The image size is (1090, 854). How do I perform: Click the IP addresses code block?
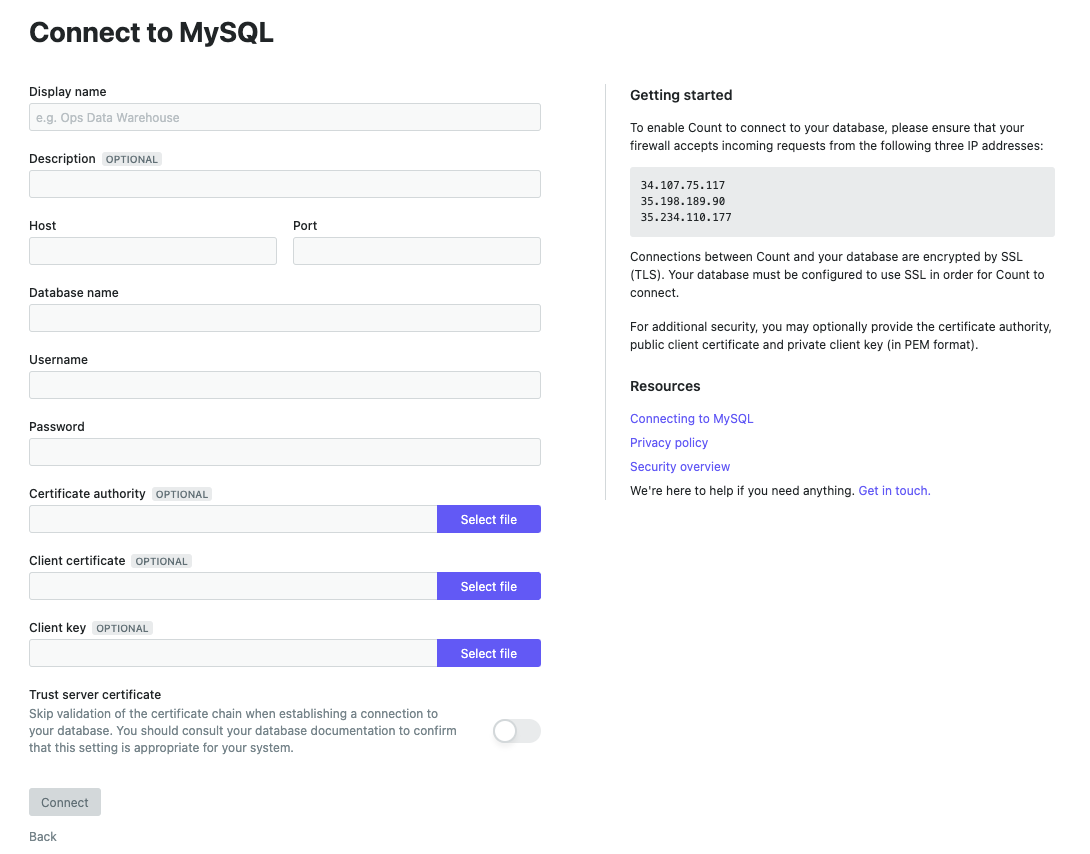point(843,202)
